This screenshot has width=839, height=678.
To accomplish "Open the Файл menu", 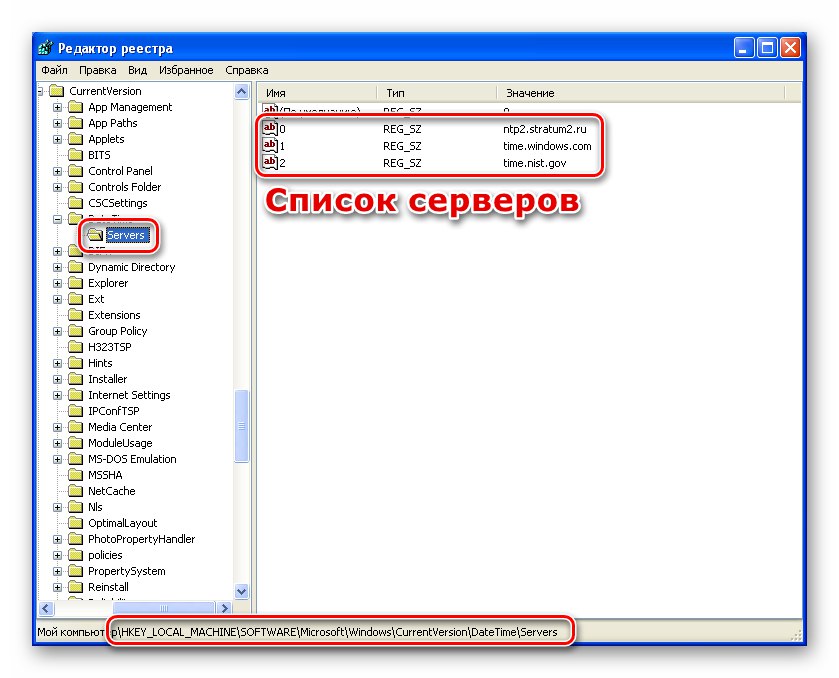I will click(55, 70).
